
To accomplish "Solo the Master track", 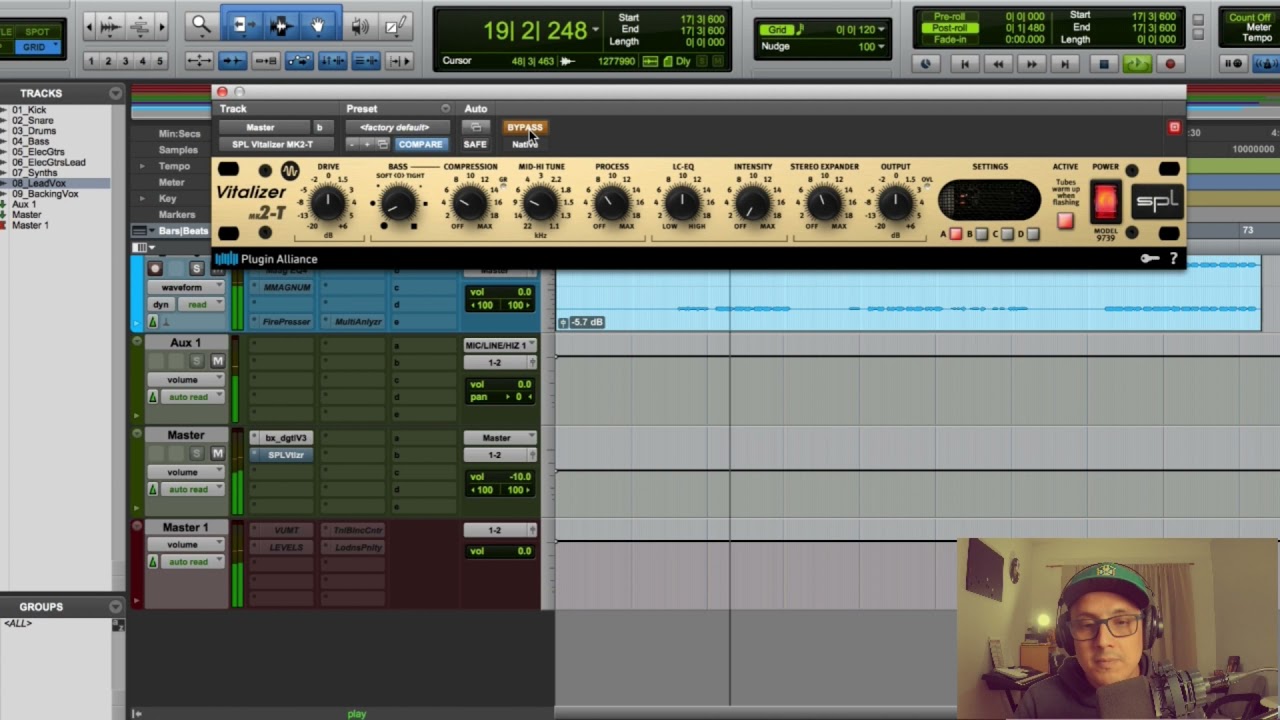I will pyautogui.click(x=196, y=453).
